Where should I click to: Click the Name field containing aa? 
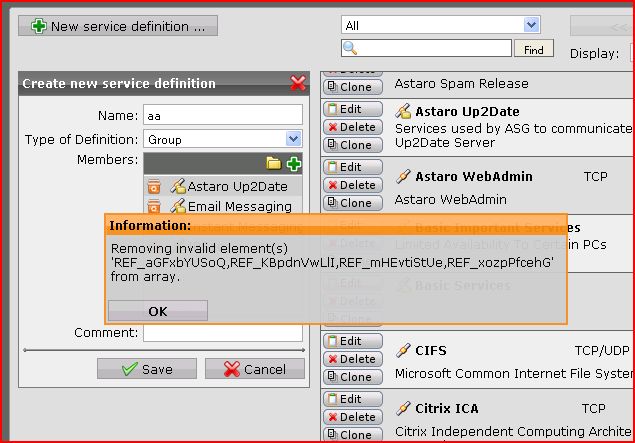coord(223,115)
